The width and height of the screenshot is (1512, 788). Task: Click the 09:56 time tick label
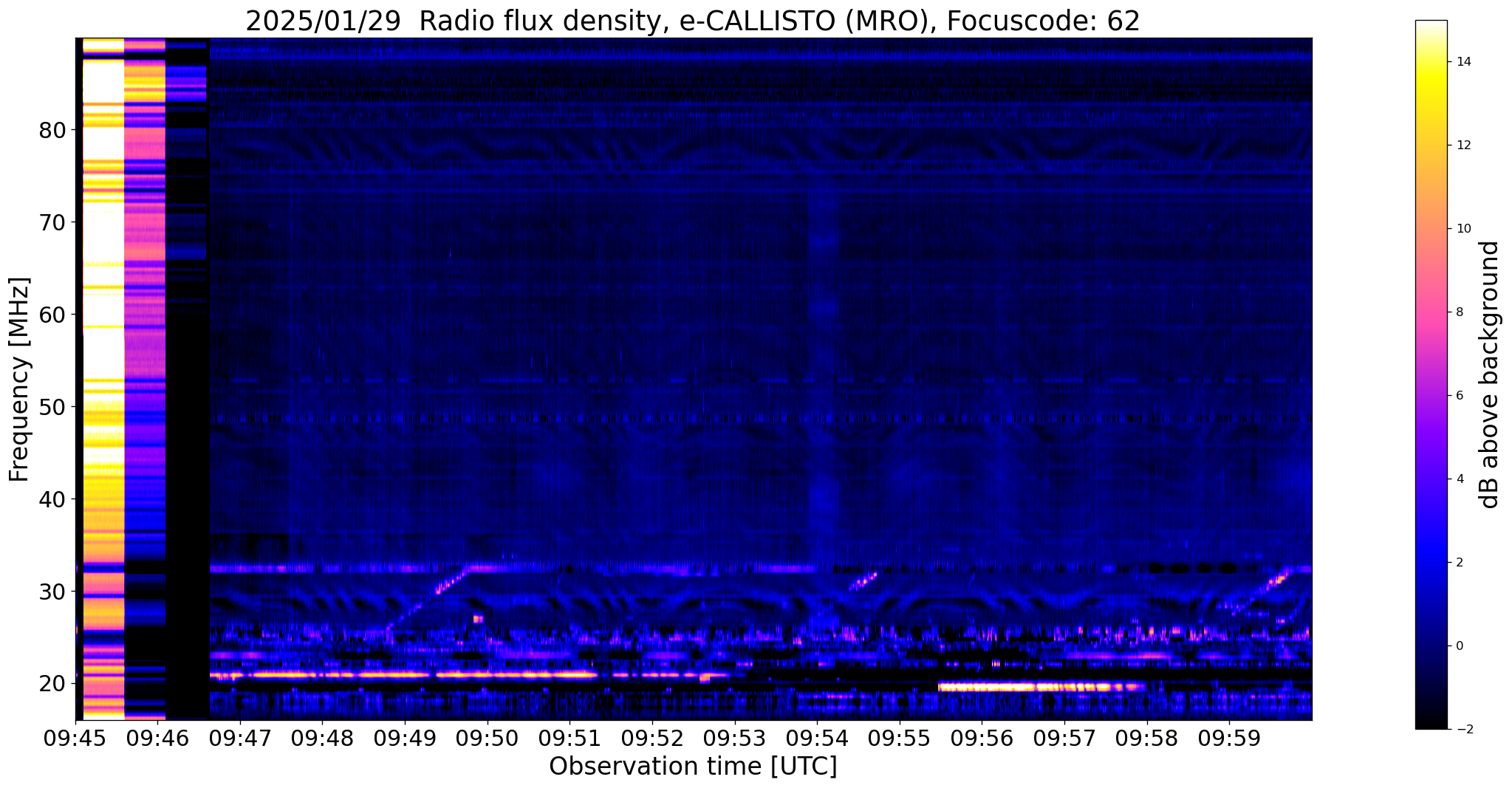tap(982, 739)
